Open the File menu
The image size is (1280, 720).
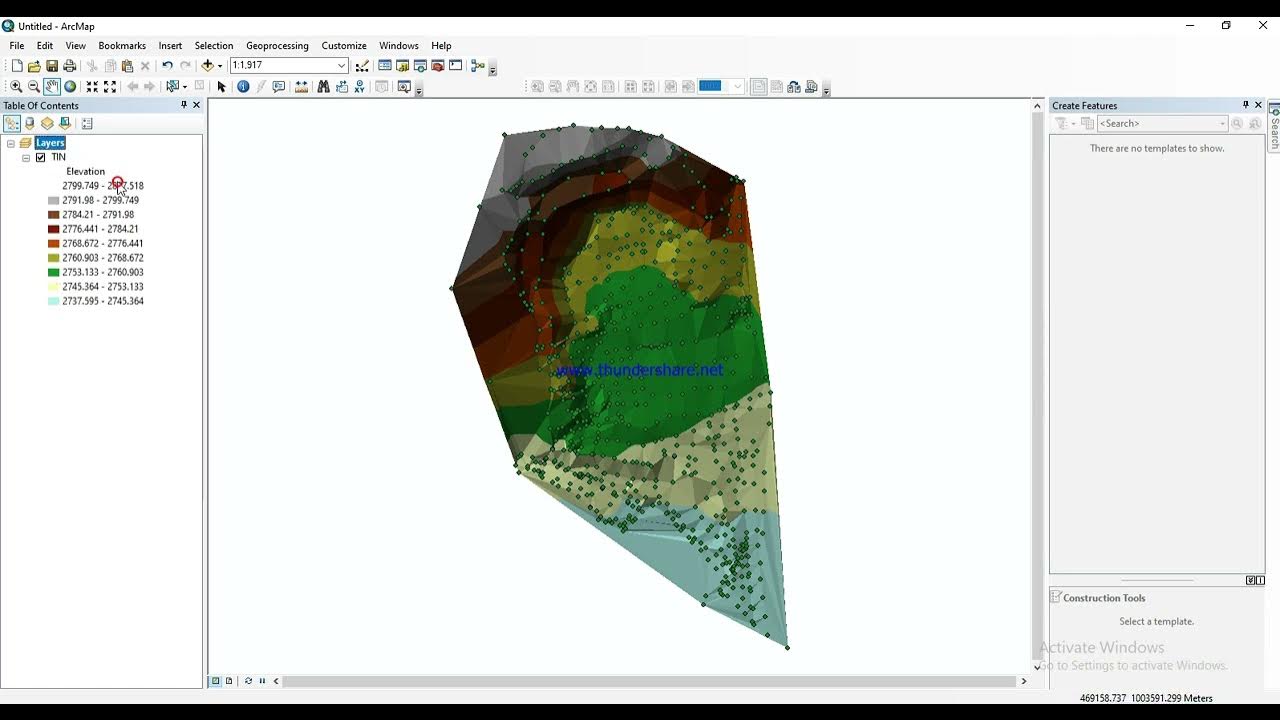coord(17,46)
